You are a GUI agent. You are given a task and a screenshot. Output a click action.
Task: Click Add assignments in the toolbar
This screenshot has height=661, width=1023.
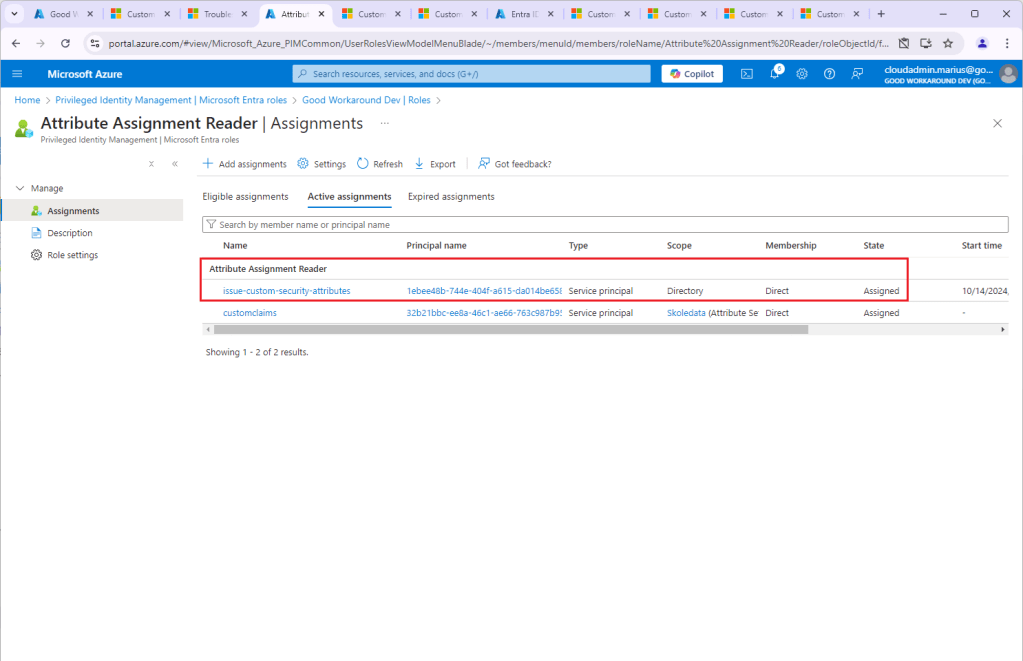click(244, 164)
